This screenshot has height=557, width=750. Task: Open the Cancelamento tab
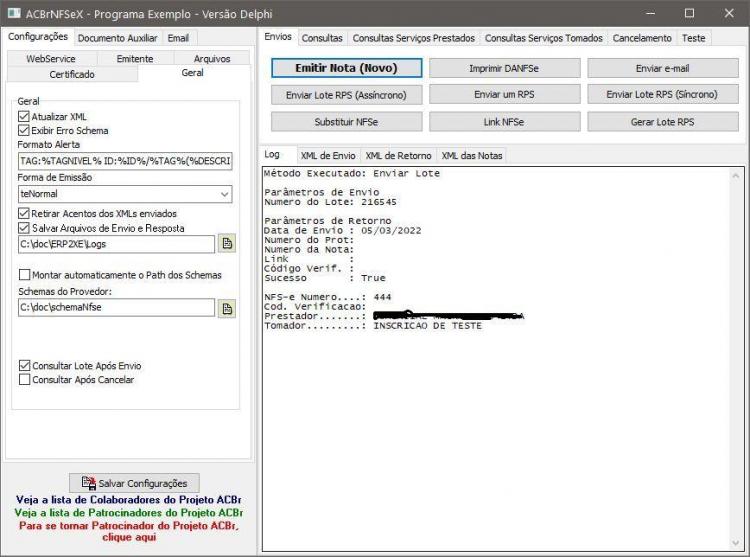click(642, 38)
